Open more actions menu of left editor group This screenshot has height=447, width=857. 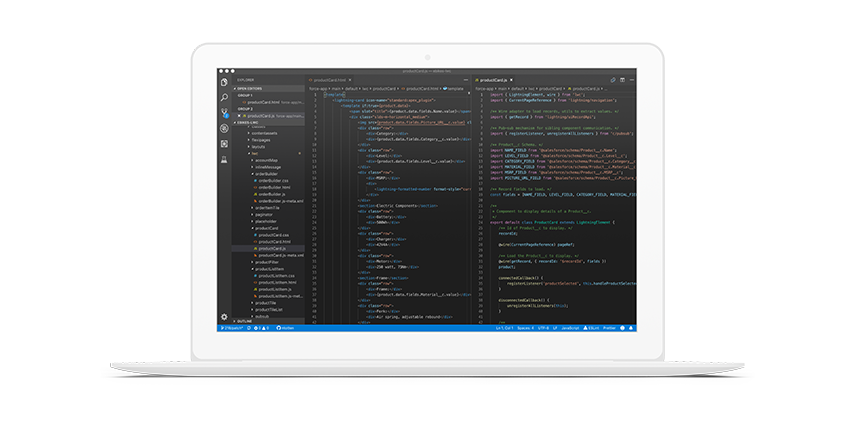tap(466, 80)
